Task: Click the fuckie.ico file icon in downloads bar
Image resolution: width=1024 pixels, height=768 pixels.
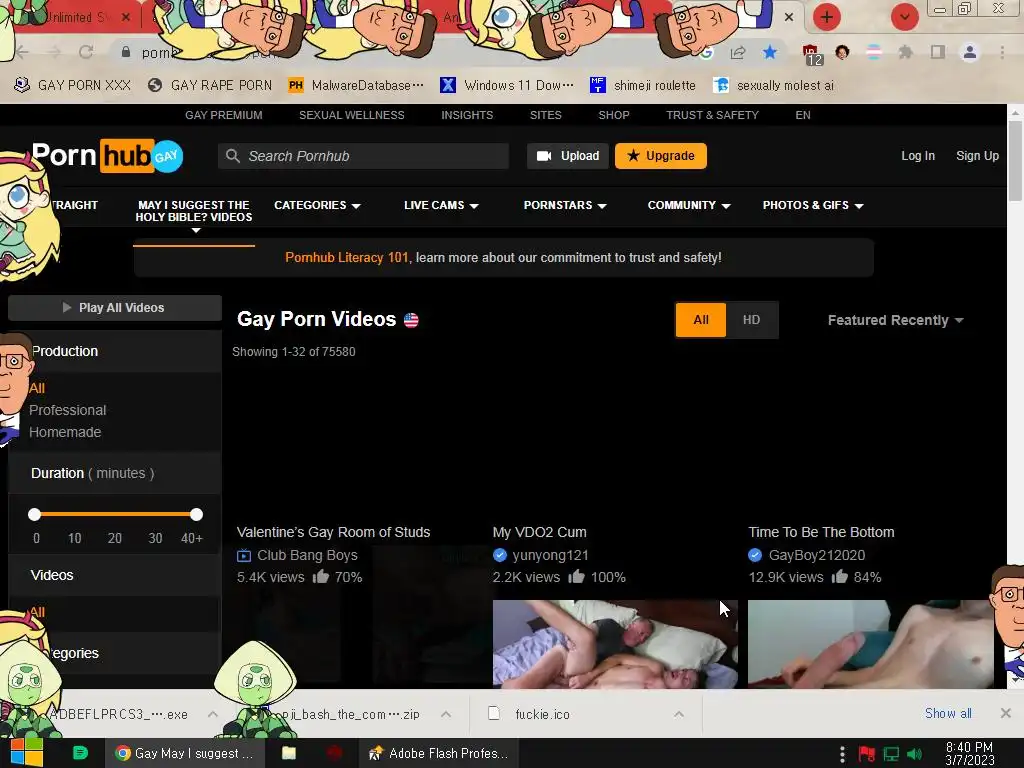Action: click(494, 713)
